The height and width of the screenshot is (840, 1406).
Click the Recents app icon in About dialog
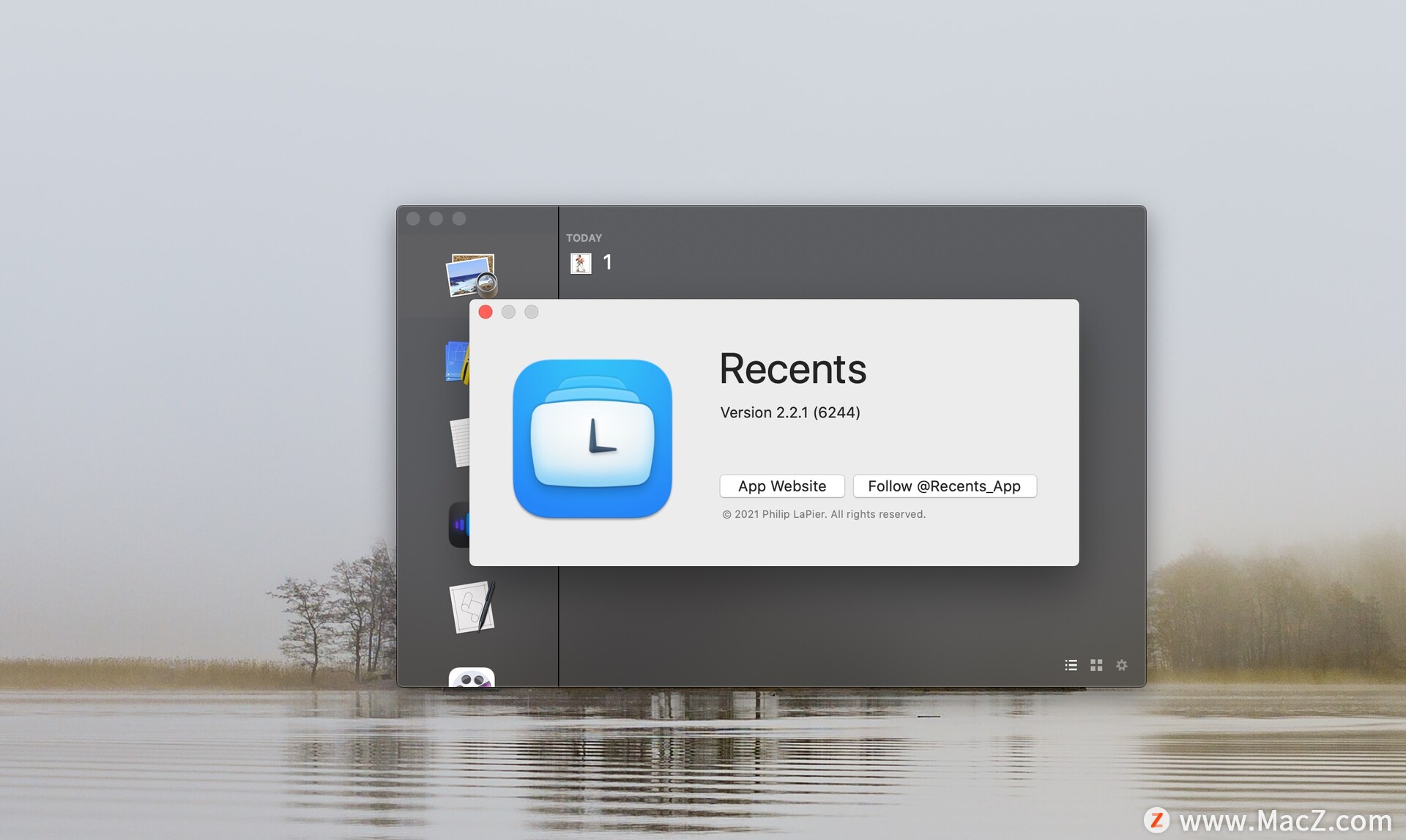point(592,439)
